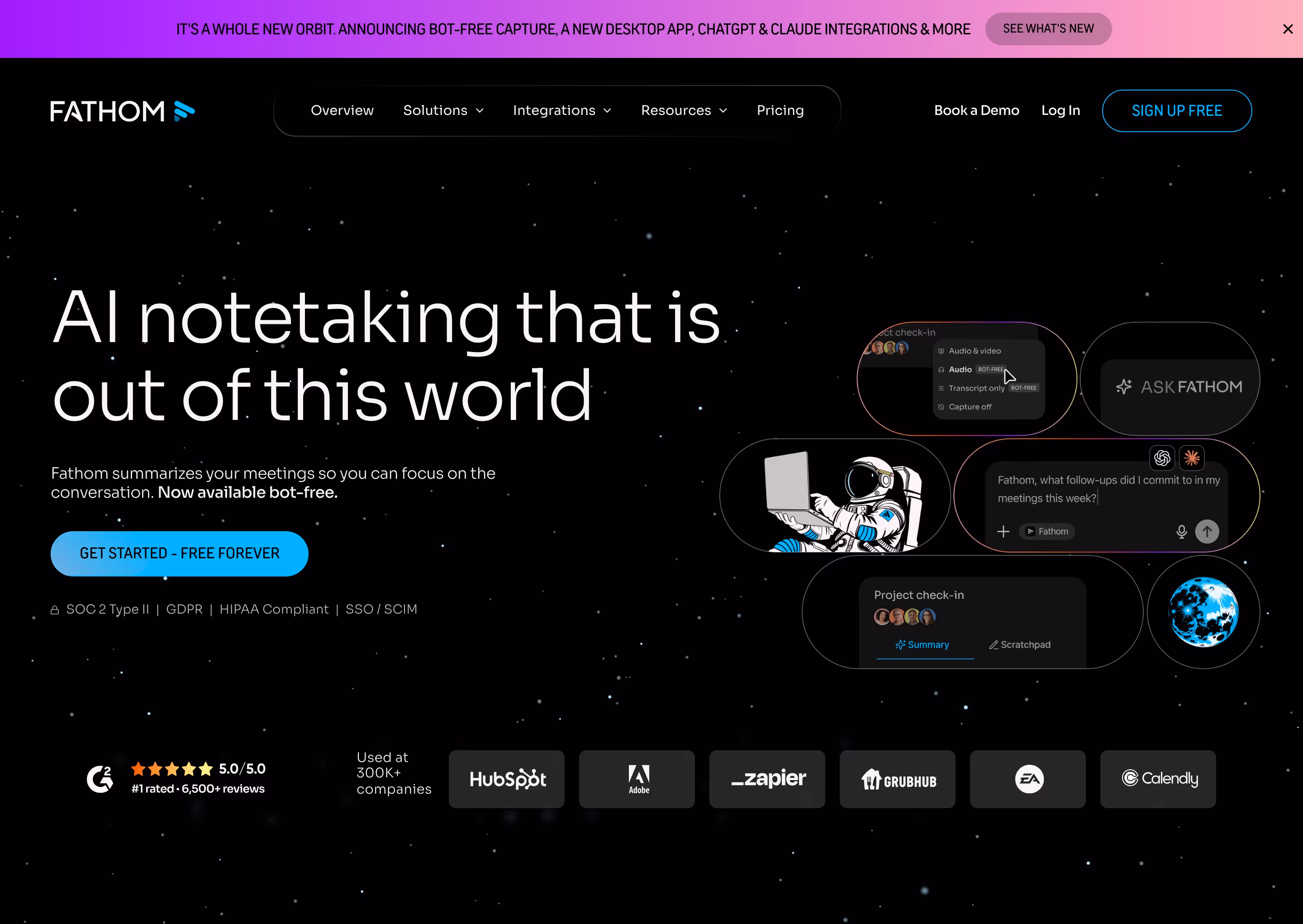Click the Calendly logo card

(1157, 779)
